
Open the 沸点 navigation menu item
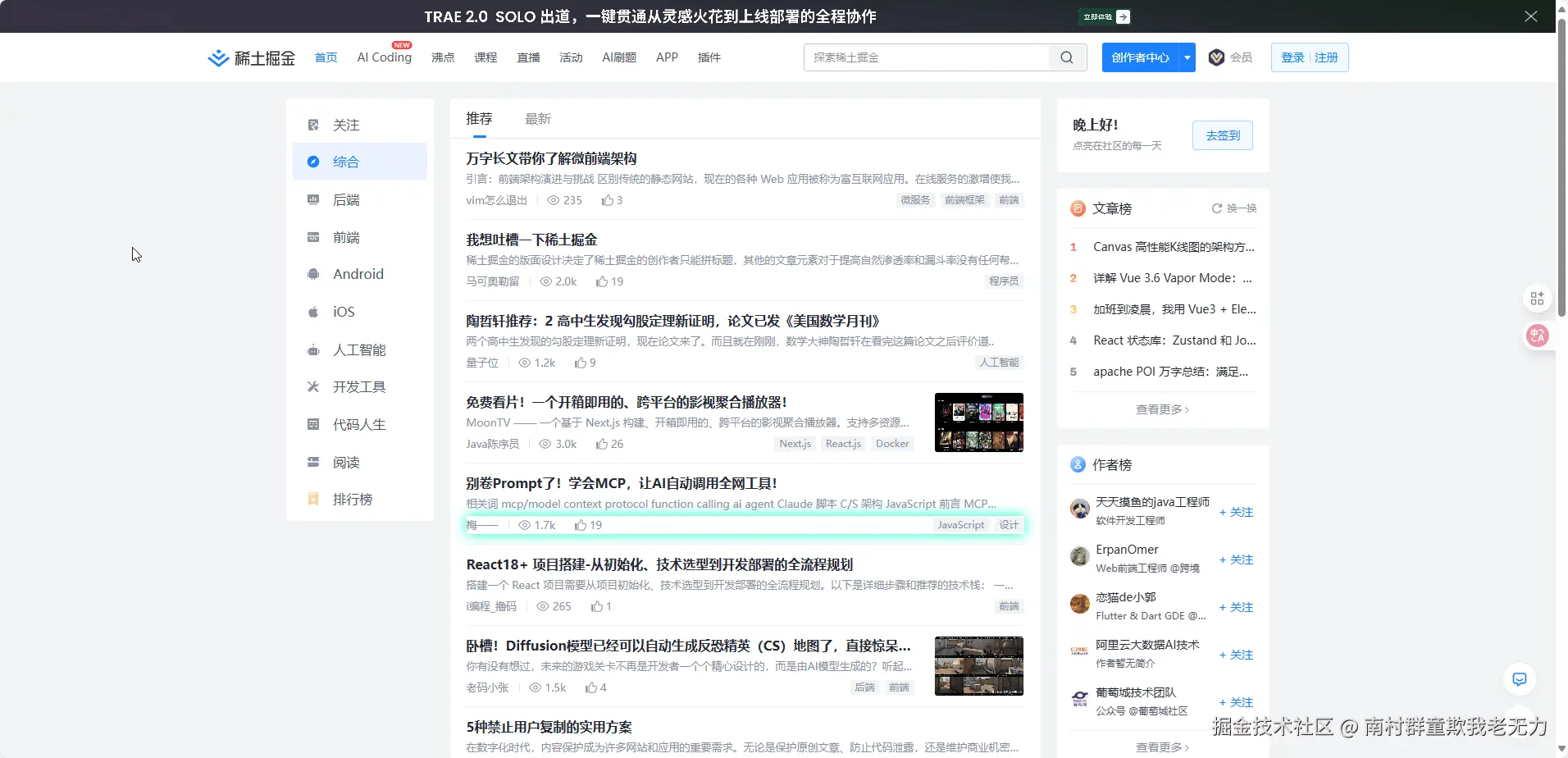tap(443, 57)
